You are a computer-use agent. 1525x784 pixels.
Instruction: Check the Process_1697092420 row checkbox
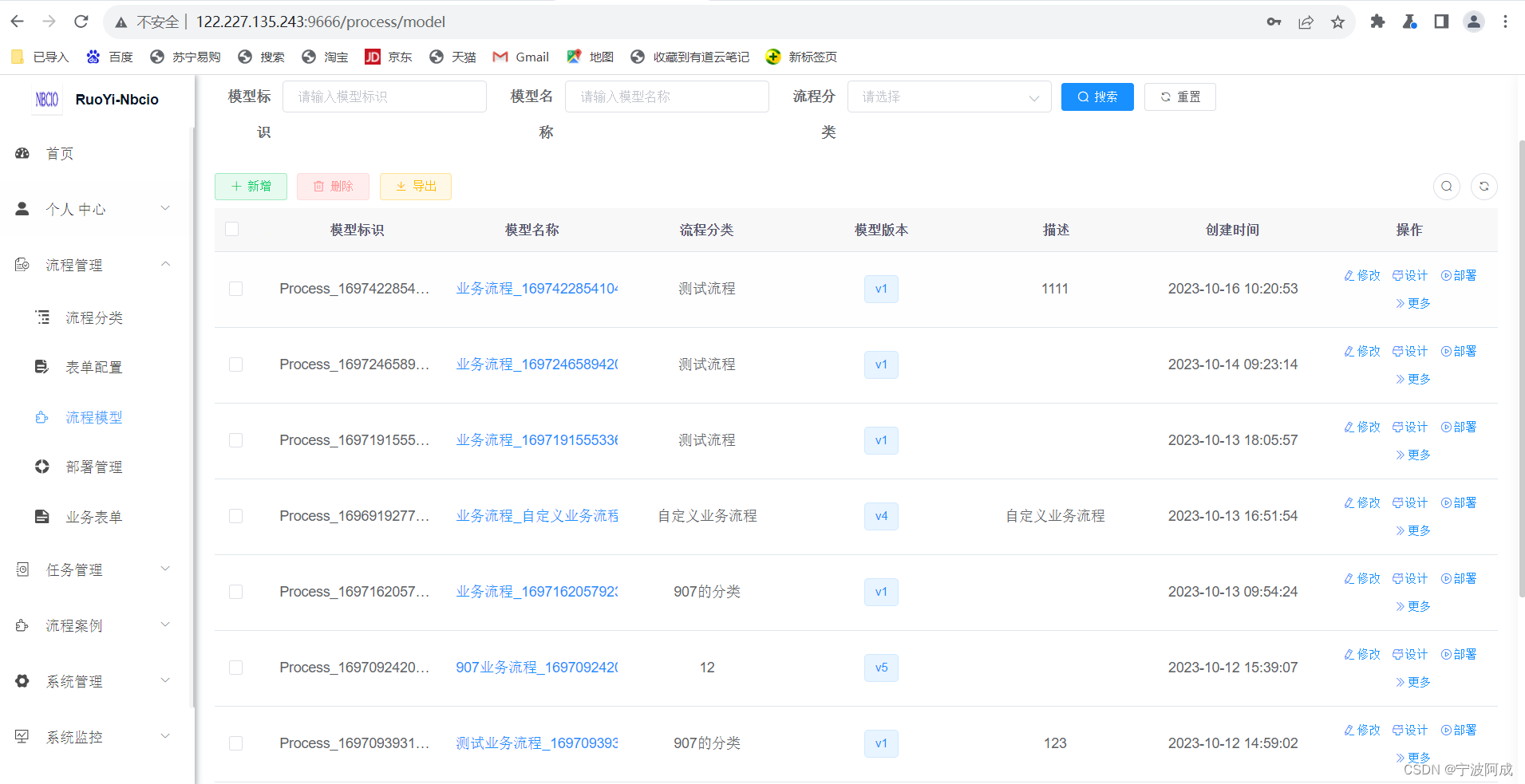(235, 668)
